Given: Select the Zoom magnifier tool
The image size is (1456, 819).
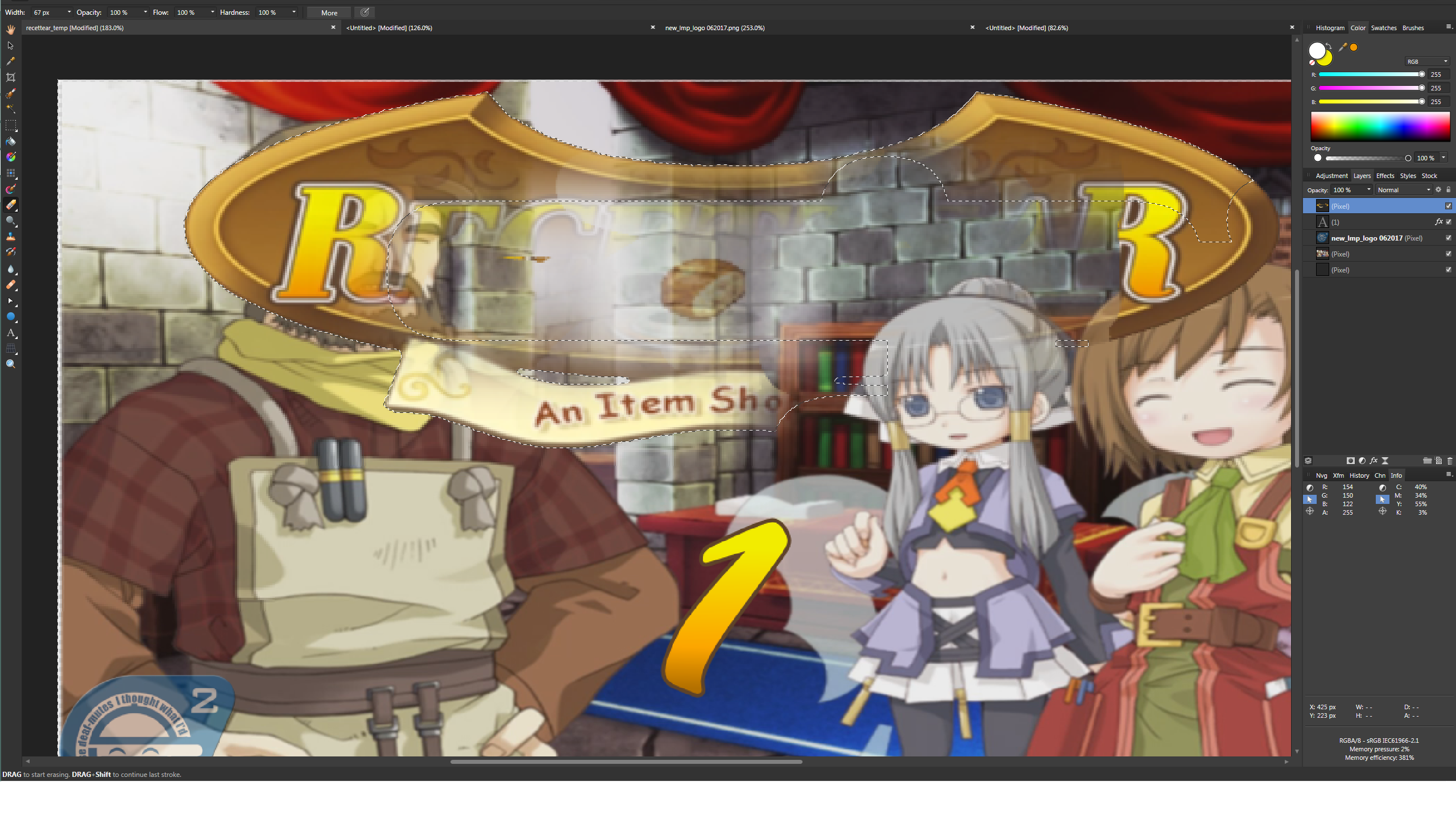Looking at the screenshot, I should [x=11, y=364].
